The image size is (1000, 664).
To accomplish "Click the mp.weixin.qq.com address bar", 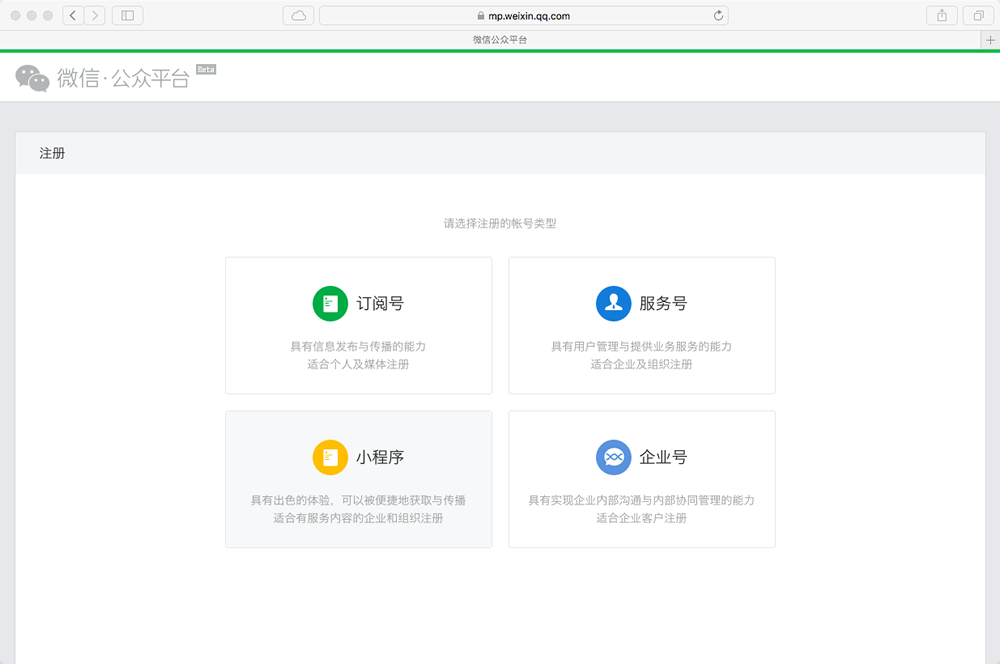I will [x=523, y=15].
